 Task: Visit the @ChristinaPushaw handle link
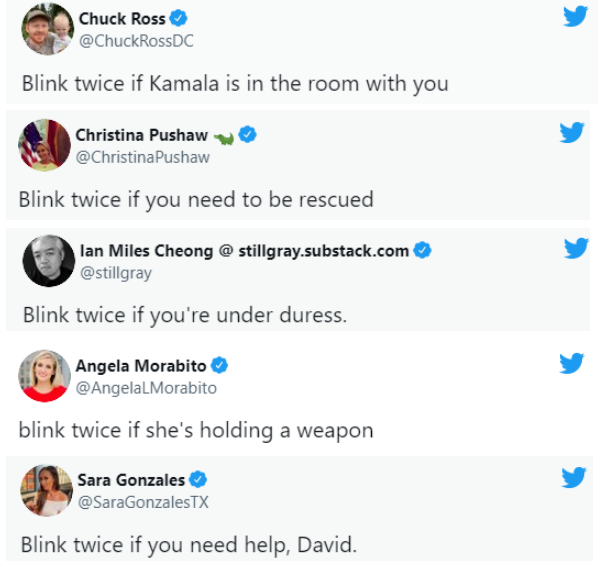click(143, 157)
